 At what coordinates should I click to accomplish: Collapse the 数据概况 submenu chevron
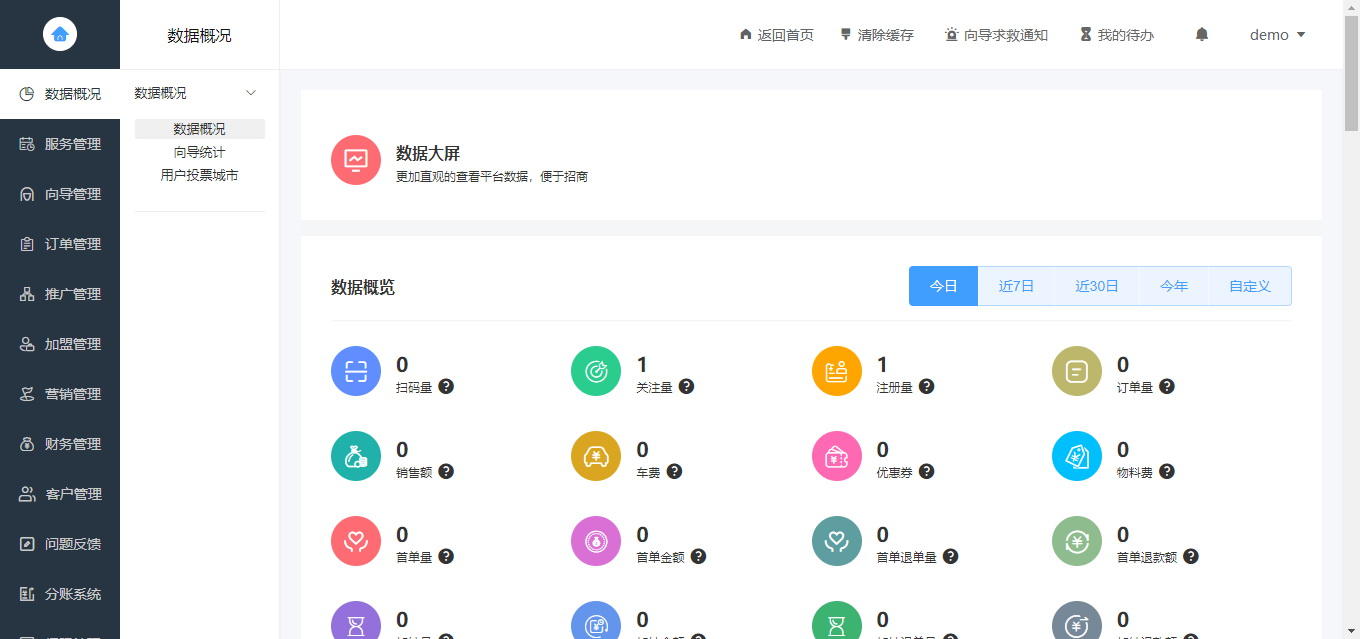[x=251, y=93]
